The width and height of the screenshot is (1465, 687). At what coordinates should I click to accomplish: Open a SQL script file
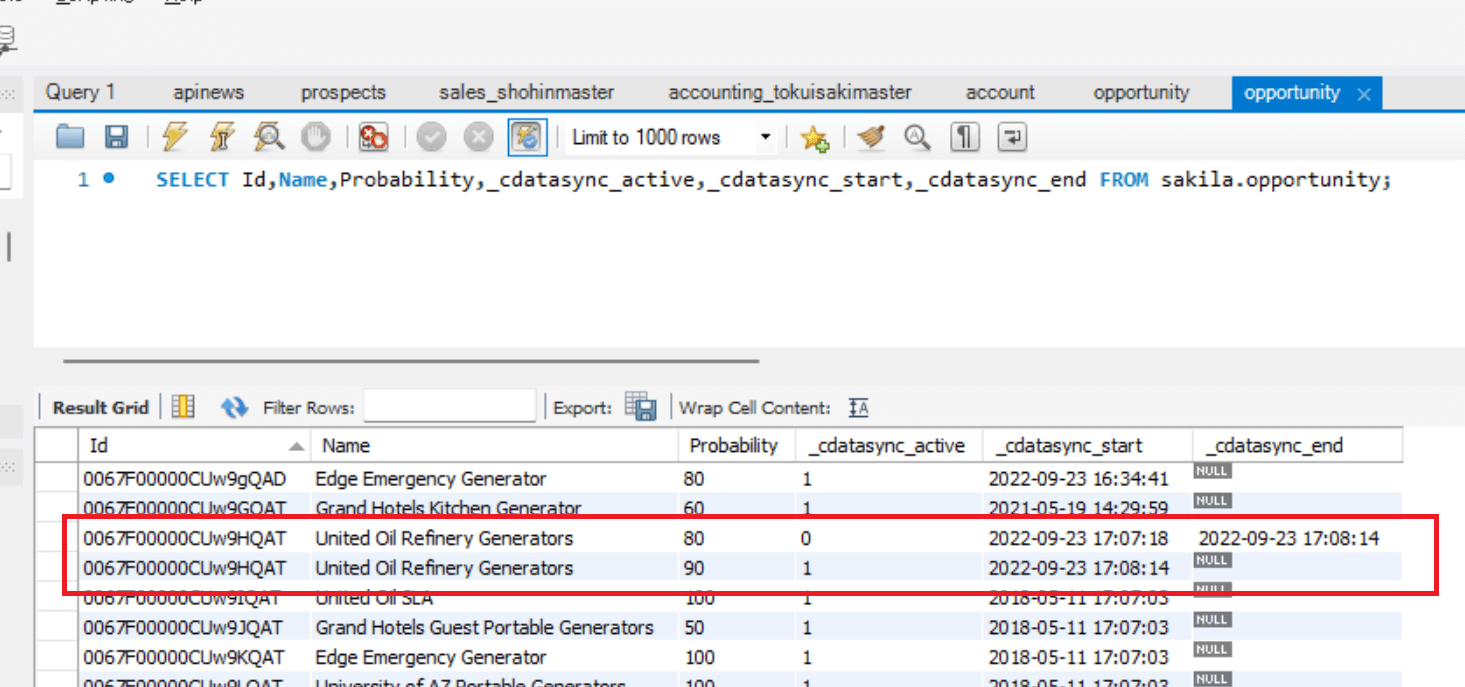pos(70,137)
